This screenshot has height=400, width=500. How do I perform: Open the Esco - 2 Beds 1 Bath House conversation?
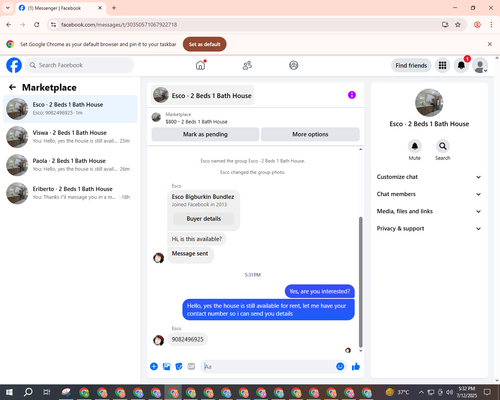[70, 109]
